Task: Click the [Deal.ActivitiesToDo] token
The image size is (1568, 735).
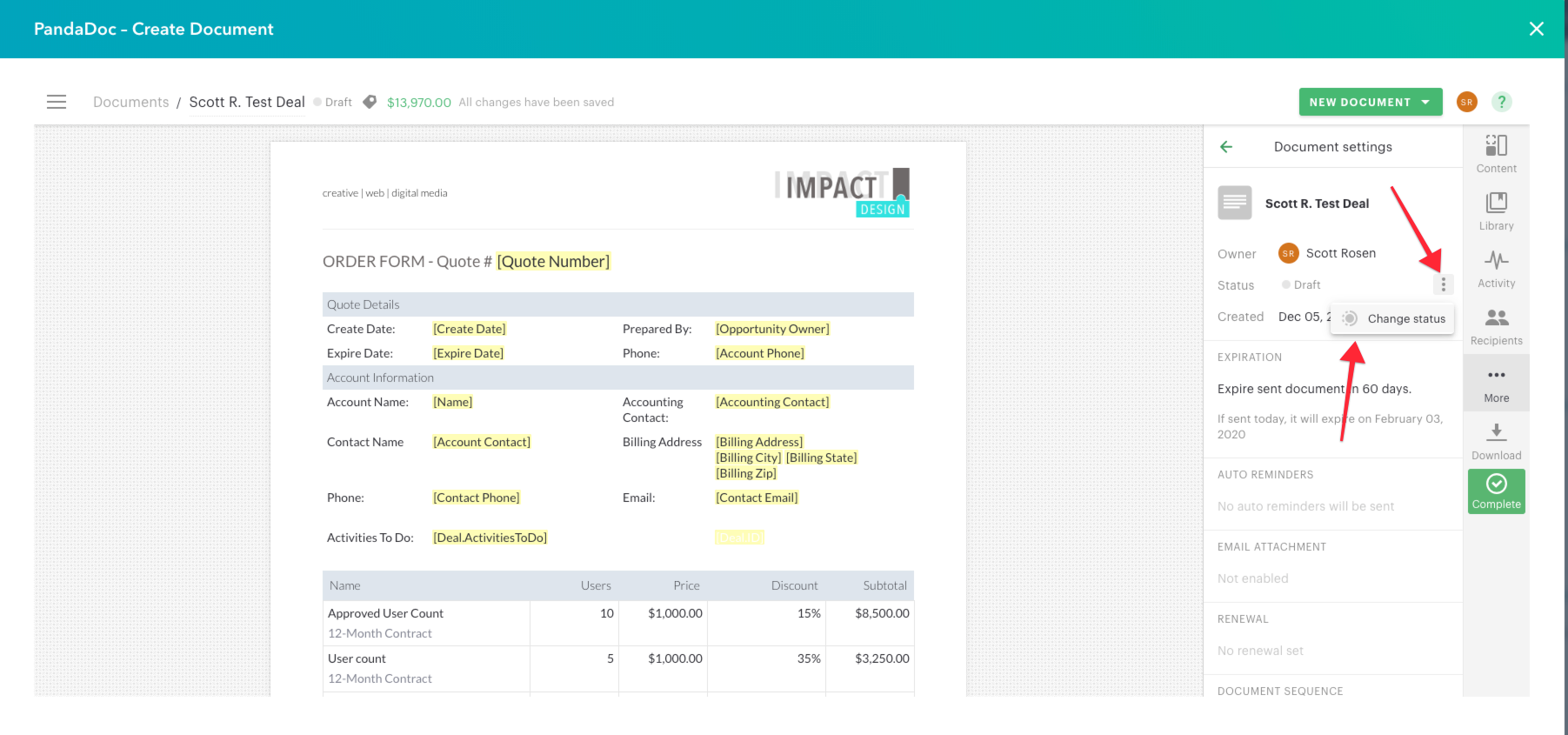Action: pyautogui.click(x=490, y=538)
